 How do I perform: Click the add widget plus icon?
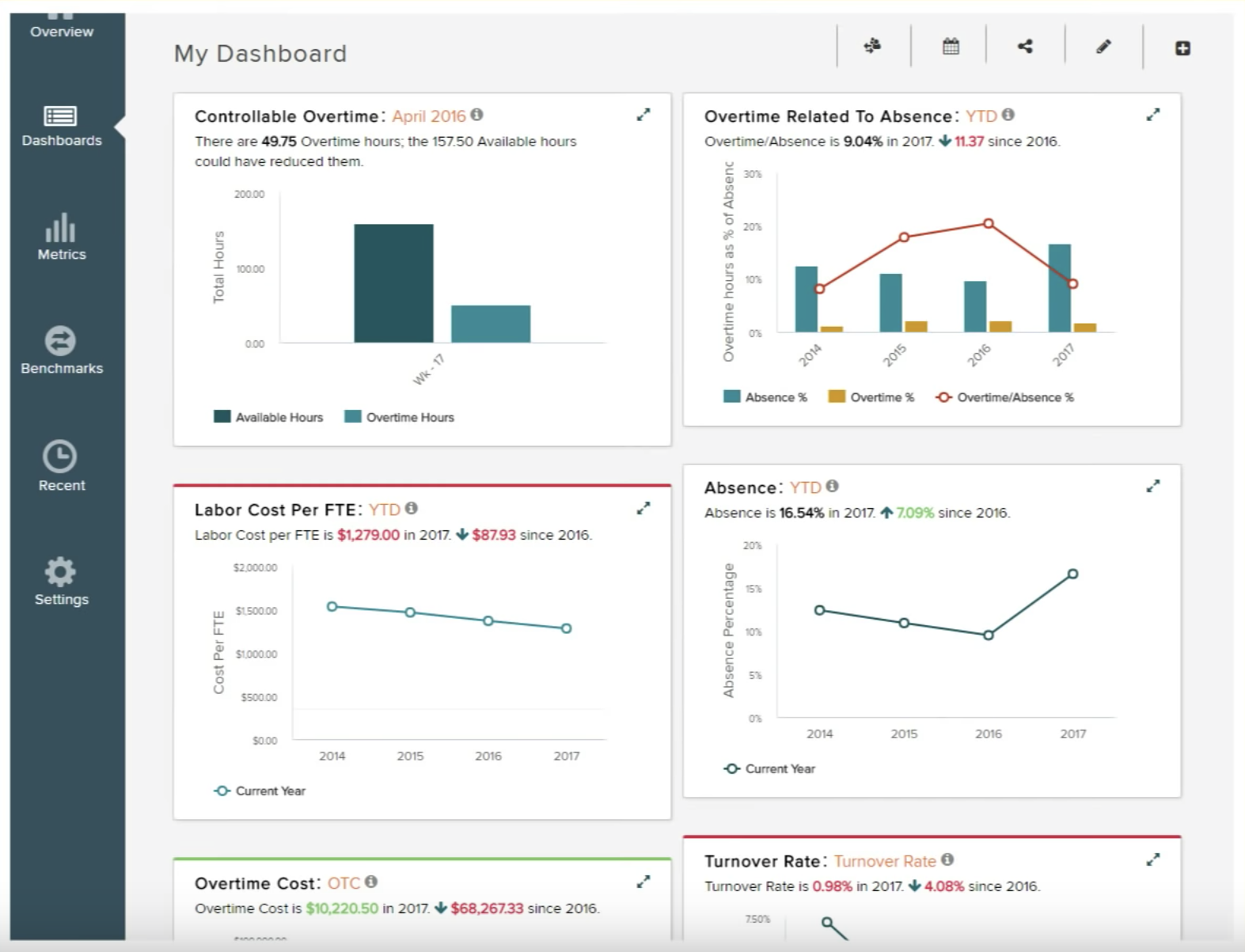coord(1182,48)
